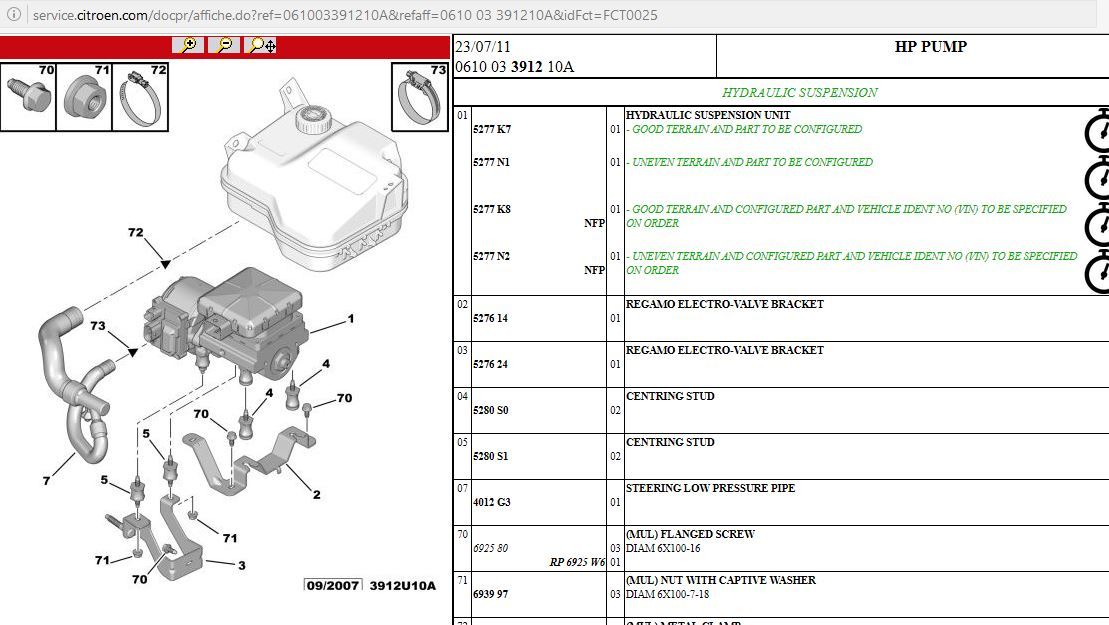Click the address bar URL
Screen dimensions: 1109x625
pos(345,15)
